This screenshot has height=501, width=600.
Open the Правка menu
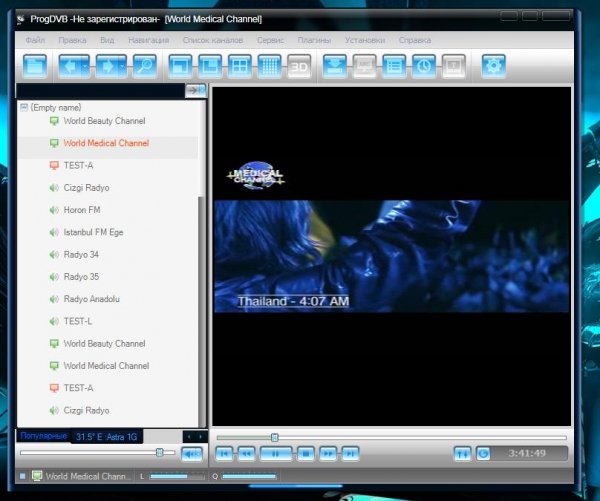tap(72, 40)
